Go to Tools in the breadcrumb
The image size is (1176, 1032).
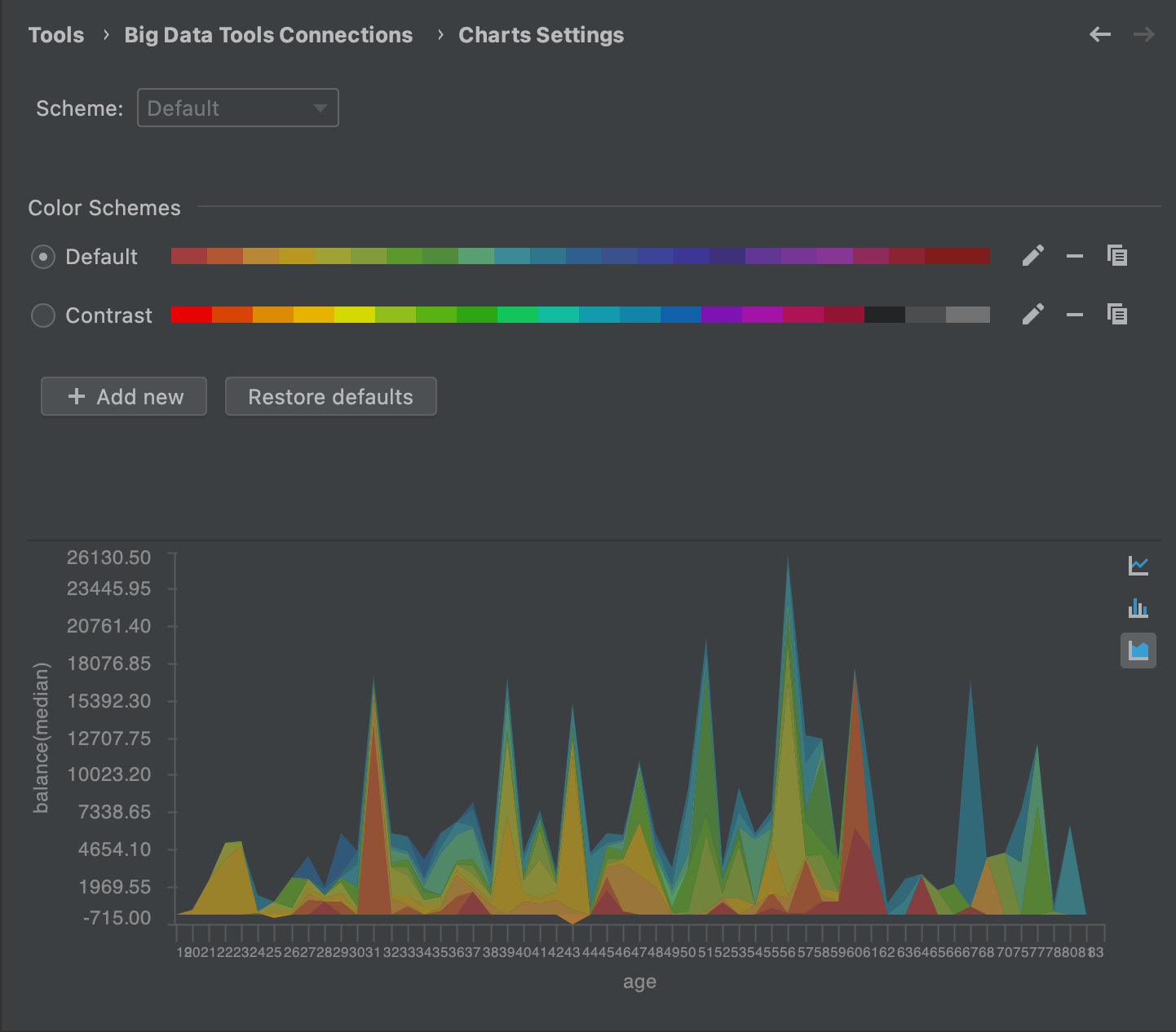coord(55,34)
